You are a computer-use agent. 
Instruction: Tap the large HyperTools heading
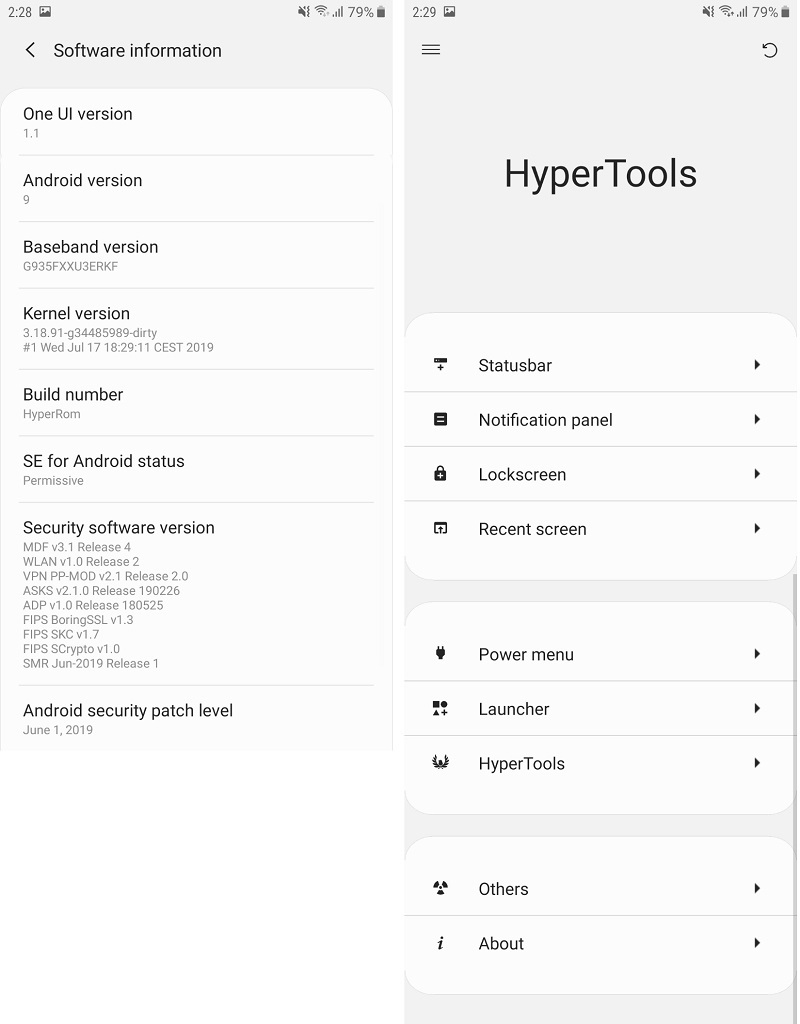[x=600, y=174]
